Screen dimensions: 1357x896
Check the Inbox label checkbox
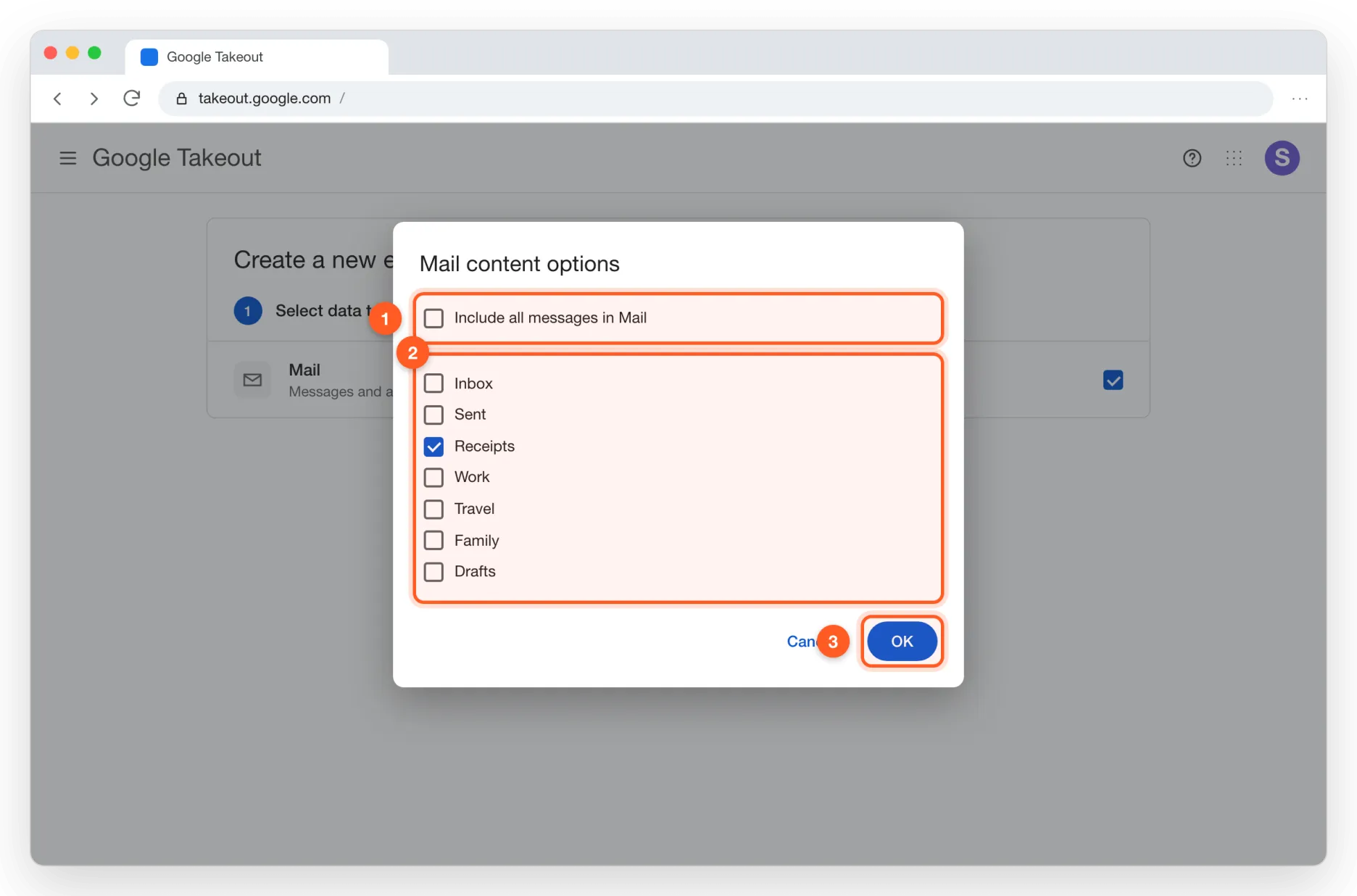pos(433,383)
